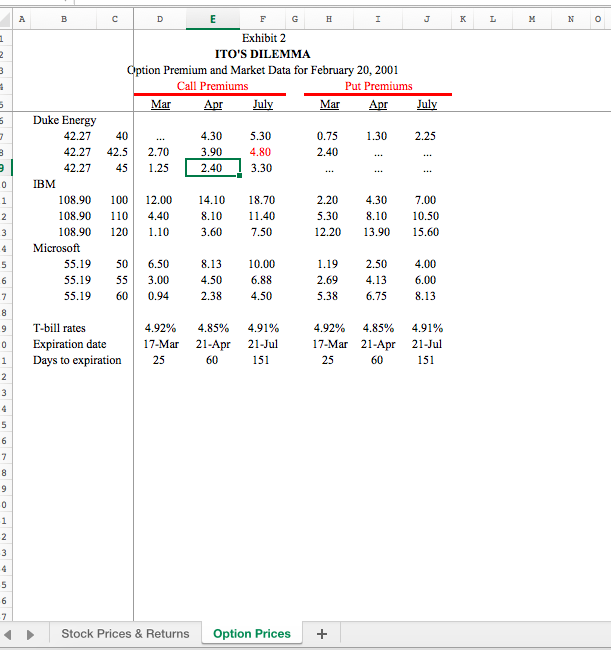This screenshot has width=611, height=650.
Task: Select Microsoft Mar call premium 0.94
Action: click(158, 296)
